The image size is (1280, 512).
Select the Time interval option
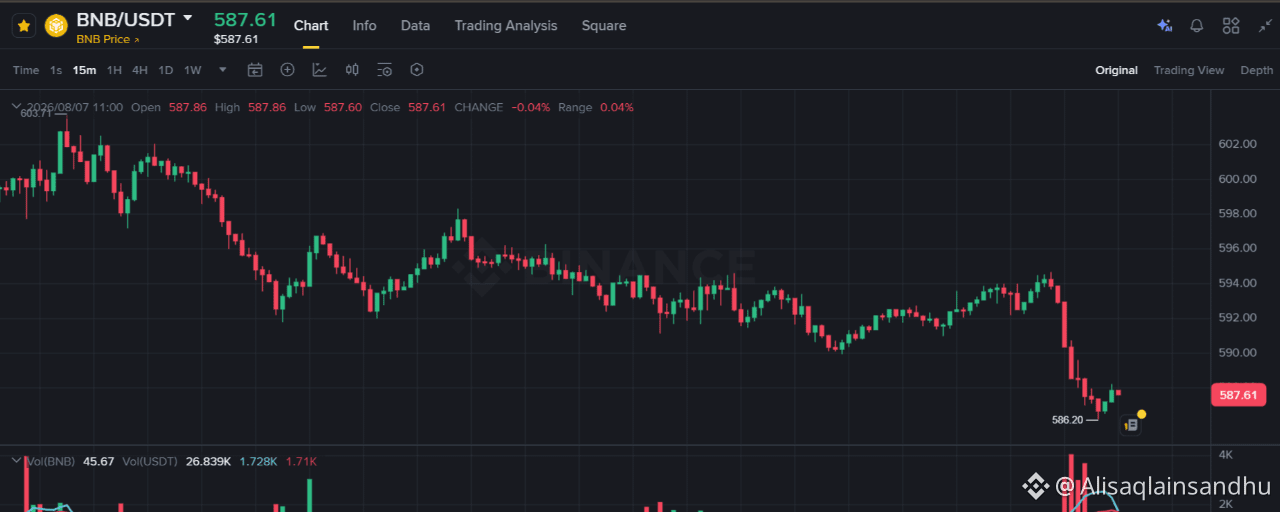pyautogui.click(x=26, y=70)
